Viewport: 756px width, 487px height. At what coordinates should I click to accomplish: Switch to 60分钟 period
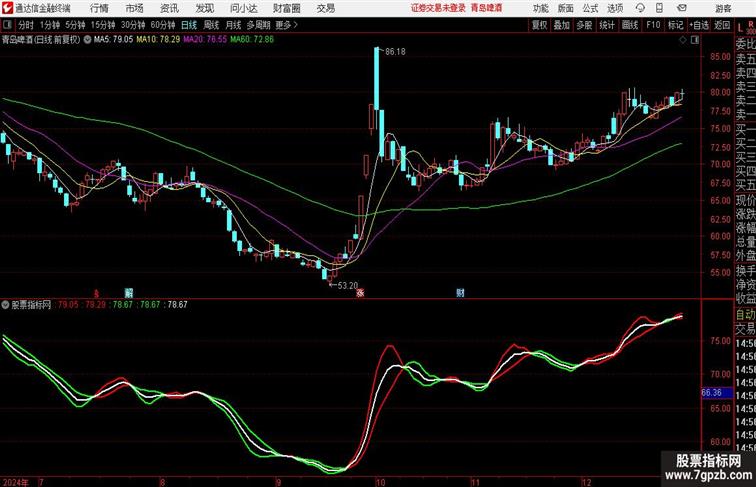[162, 25]
